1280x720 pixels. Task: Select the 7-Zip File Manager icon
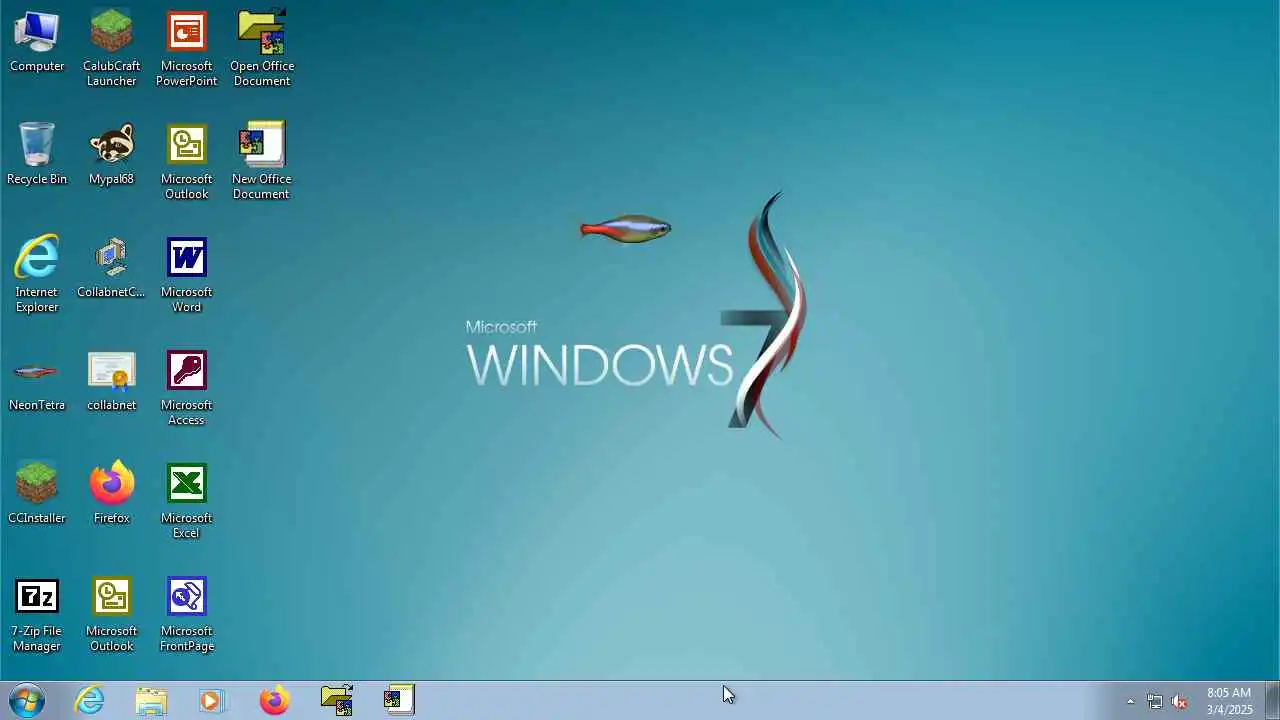pyautogui.click(x=37, y=614)
